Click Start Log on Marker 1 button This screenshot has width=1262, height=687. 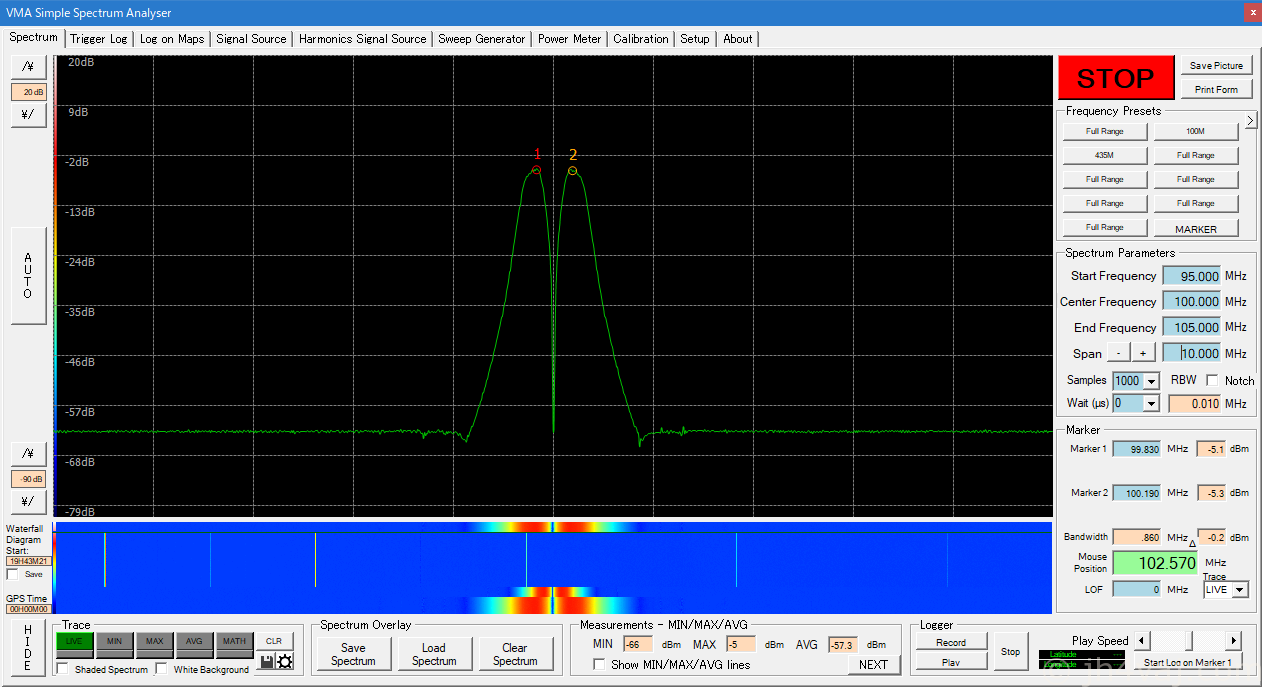[x=1187, y=662]
